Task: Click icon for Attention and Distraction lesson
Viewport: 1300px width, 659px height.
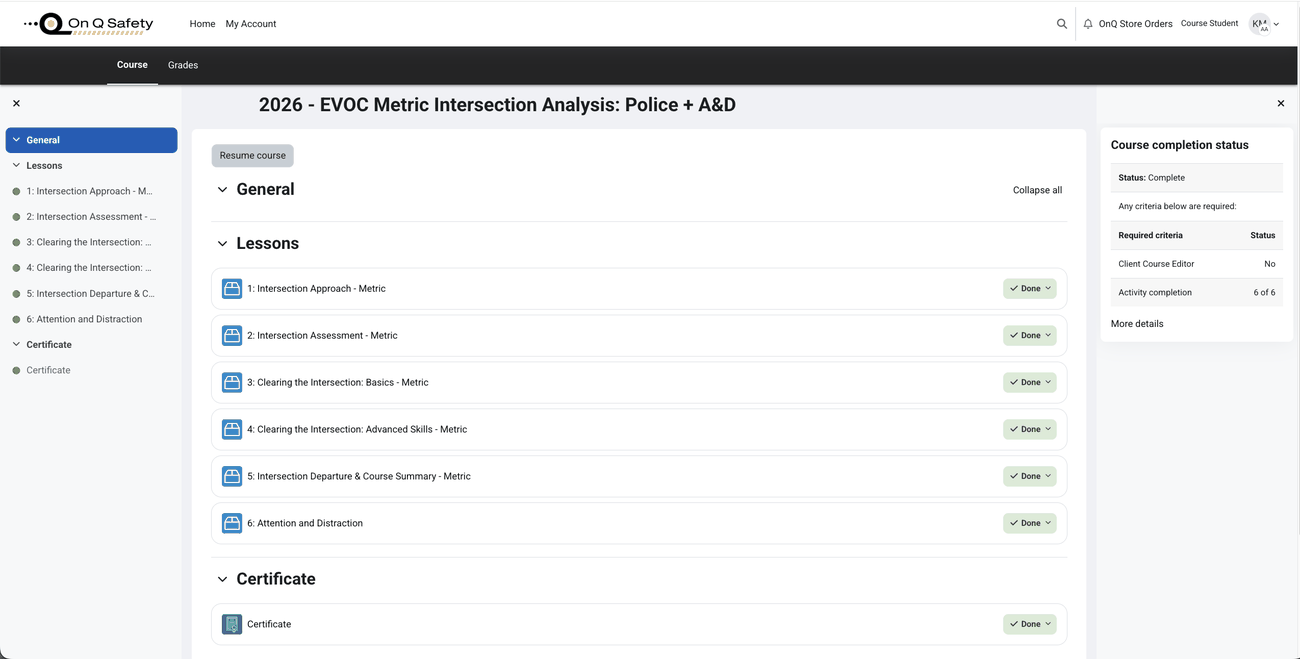Action: click(x=232, y=523)
